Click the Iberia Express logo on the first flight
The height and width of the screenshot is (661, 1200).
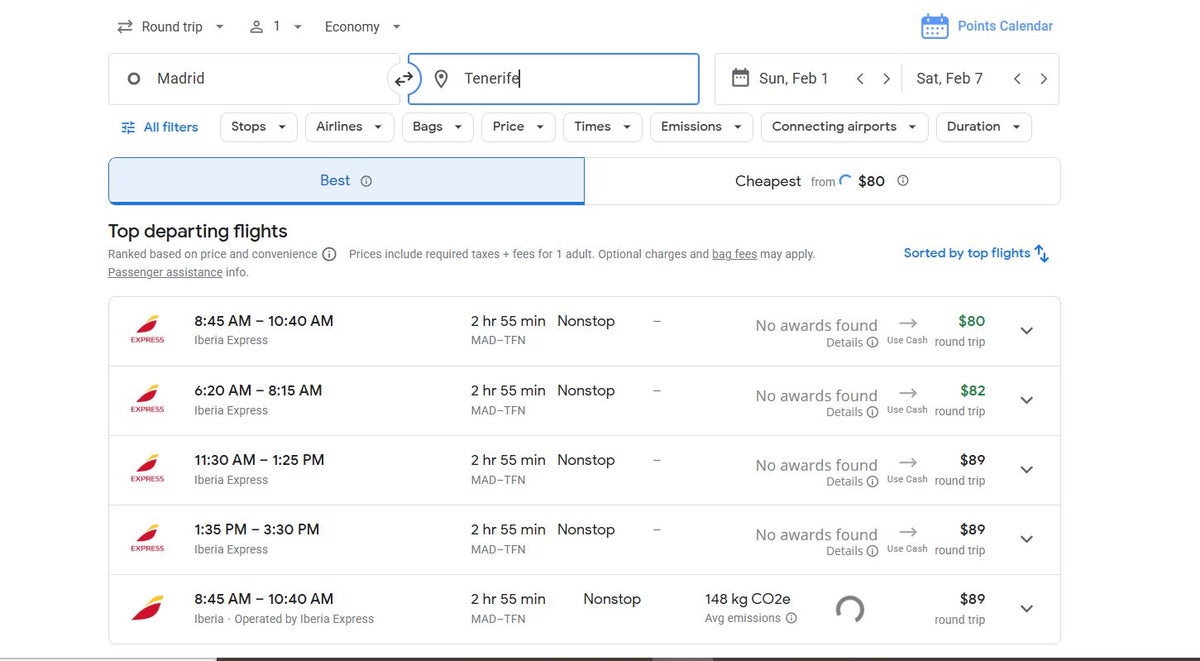click(x=146, y=329)
